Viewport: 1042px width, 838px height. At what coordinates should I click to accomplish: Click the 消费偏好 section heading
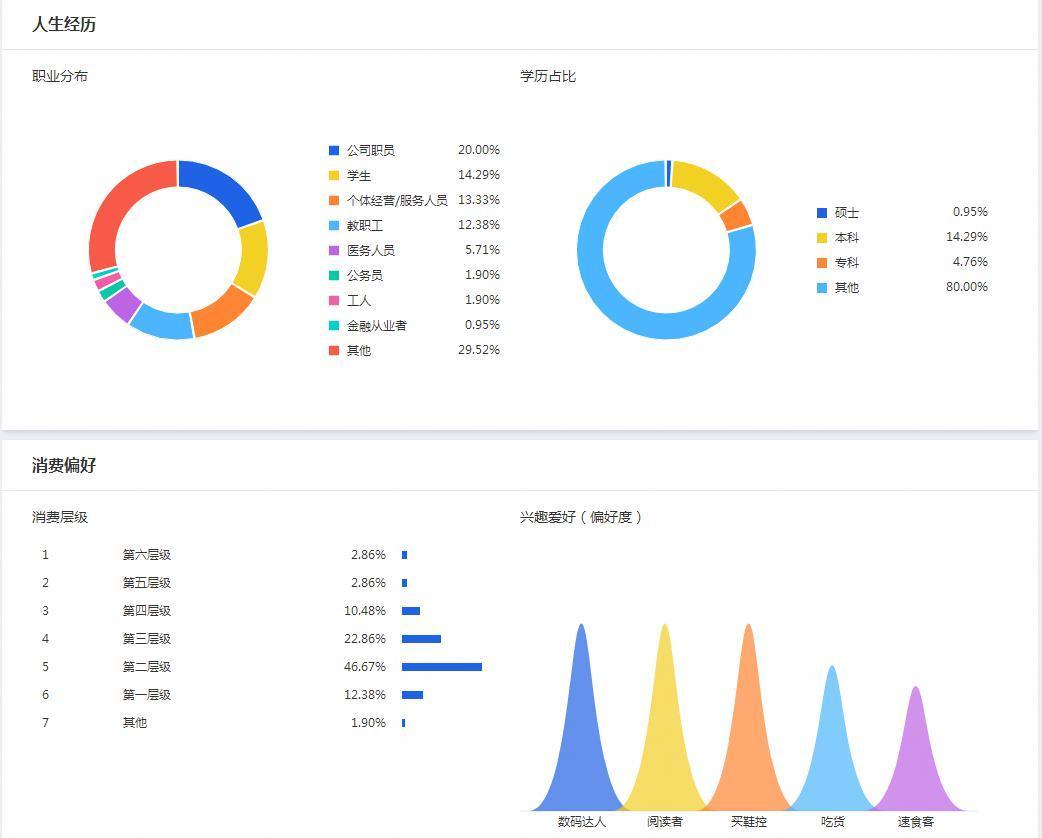pyautogui.click(x=64, y=466)
